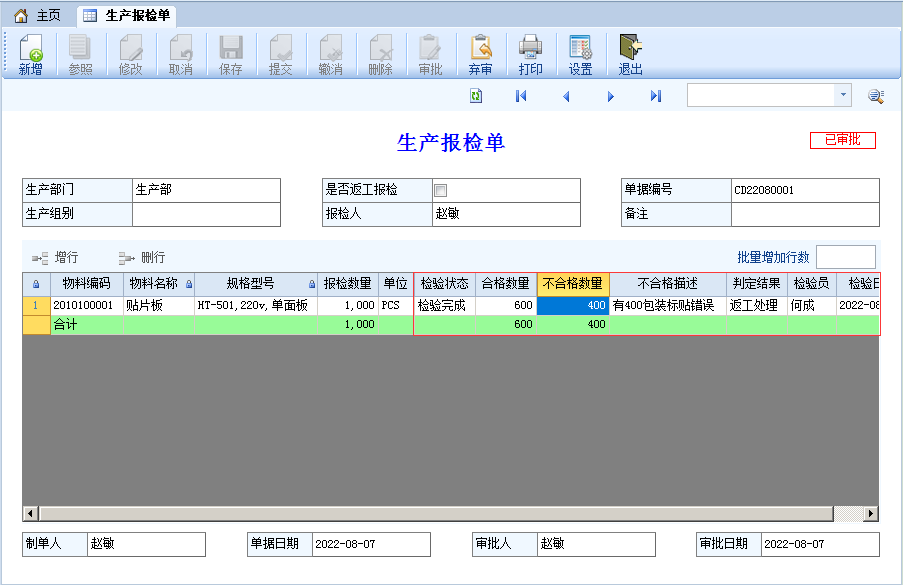903x585 pixels.
Task: Click the 提交 submit toolbar icon
Action: (280, 55)
